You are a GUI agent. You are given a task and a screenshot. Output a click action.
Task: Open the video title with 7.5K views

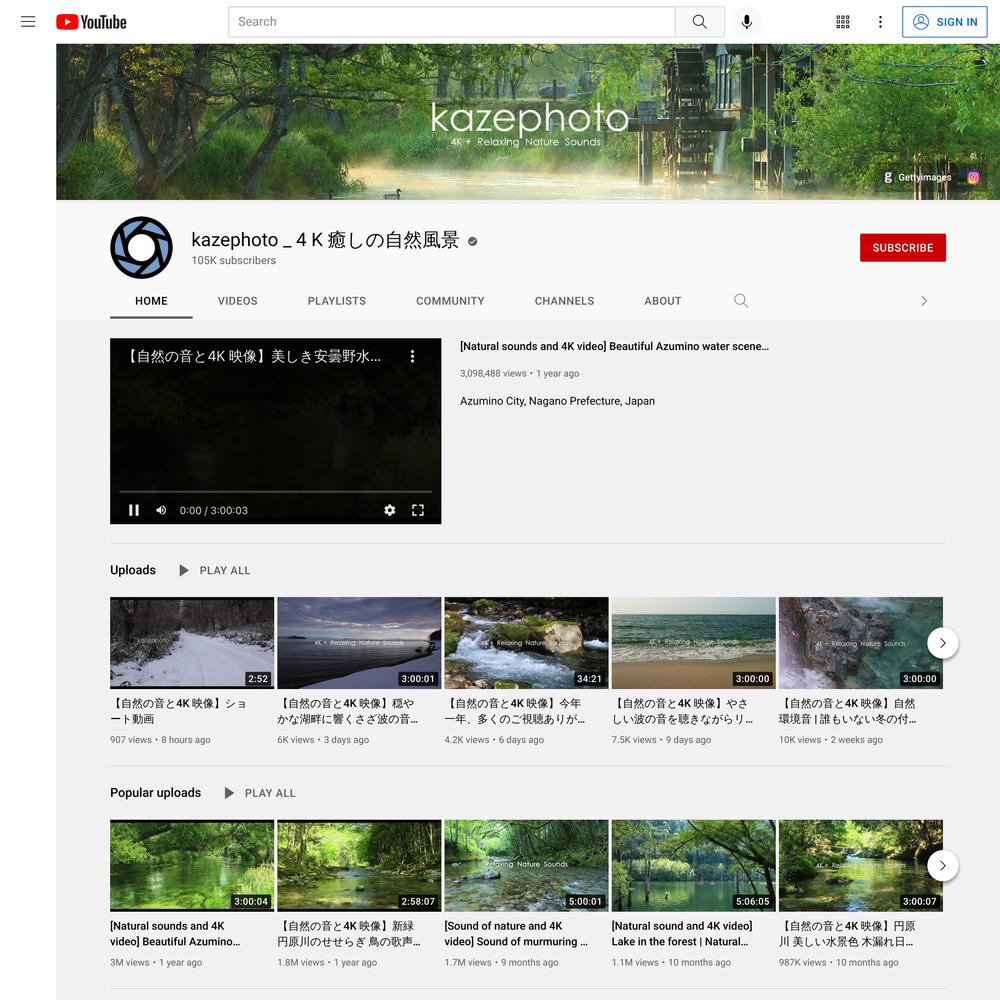(682, 711)
